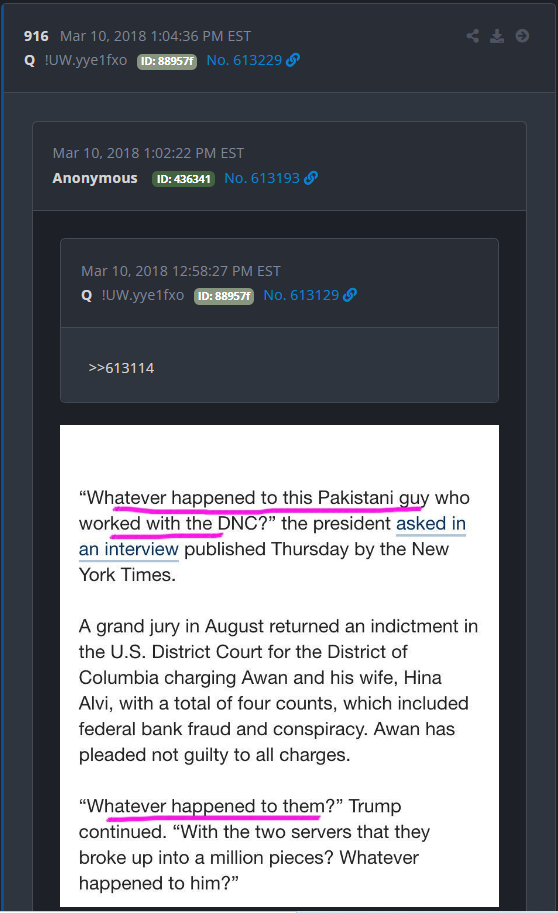
Task: Open quoted Q post No. 613129
Action: point(301,295)
